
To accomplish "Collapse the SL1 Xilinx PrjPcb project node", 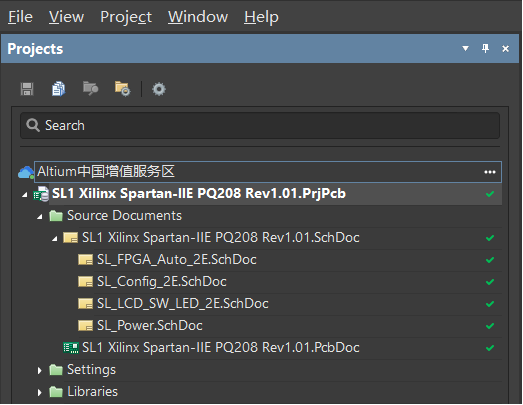I will pos(24,195).
